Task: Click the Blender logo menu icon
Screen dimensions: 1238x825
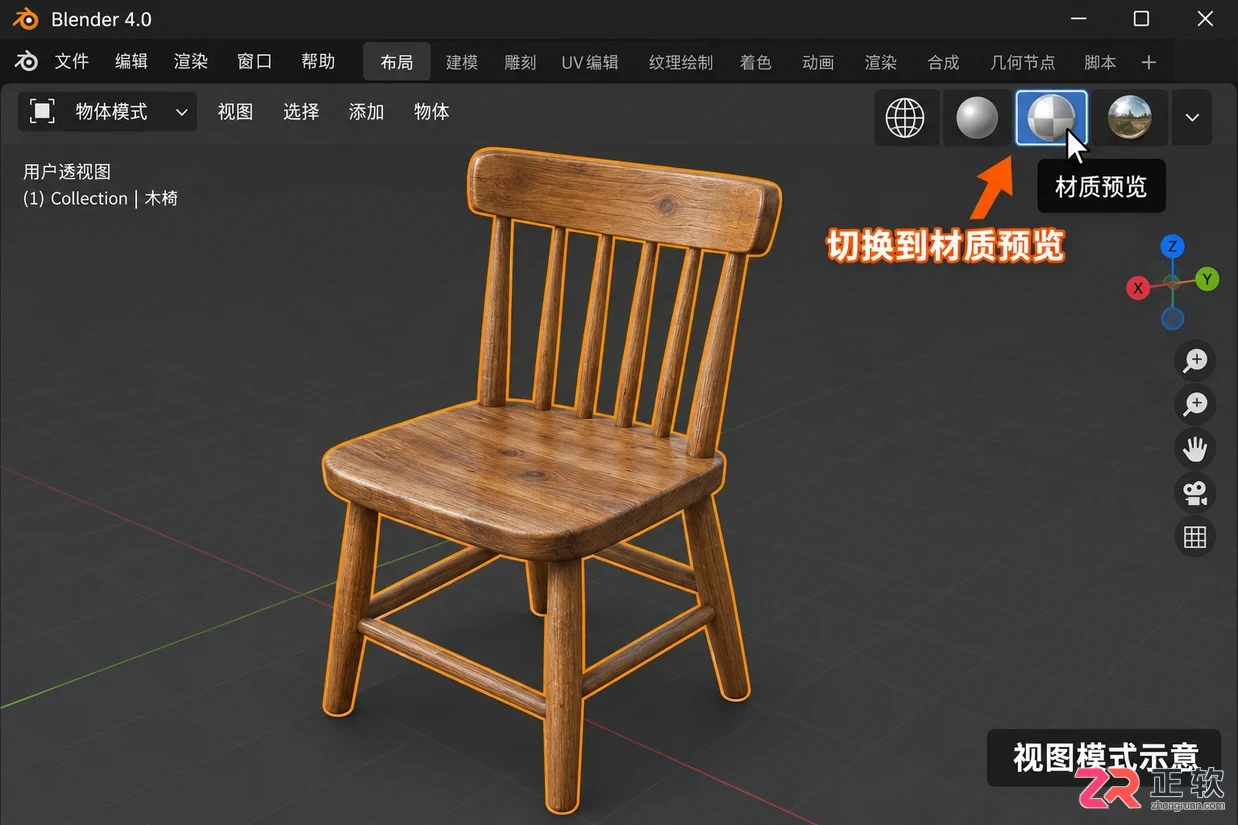Action: (x=27, y=62)
